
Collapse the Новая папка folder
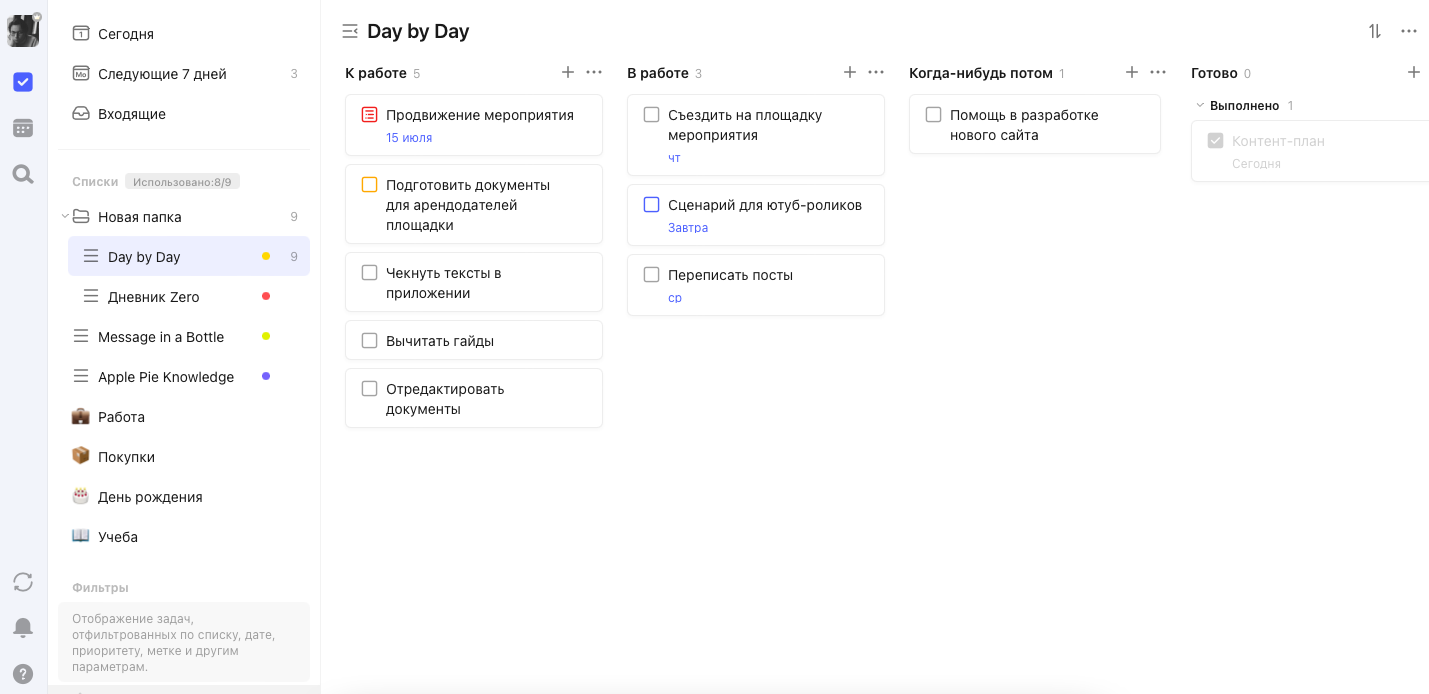coord(65,217)
